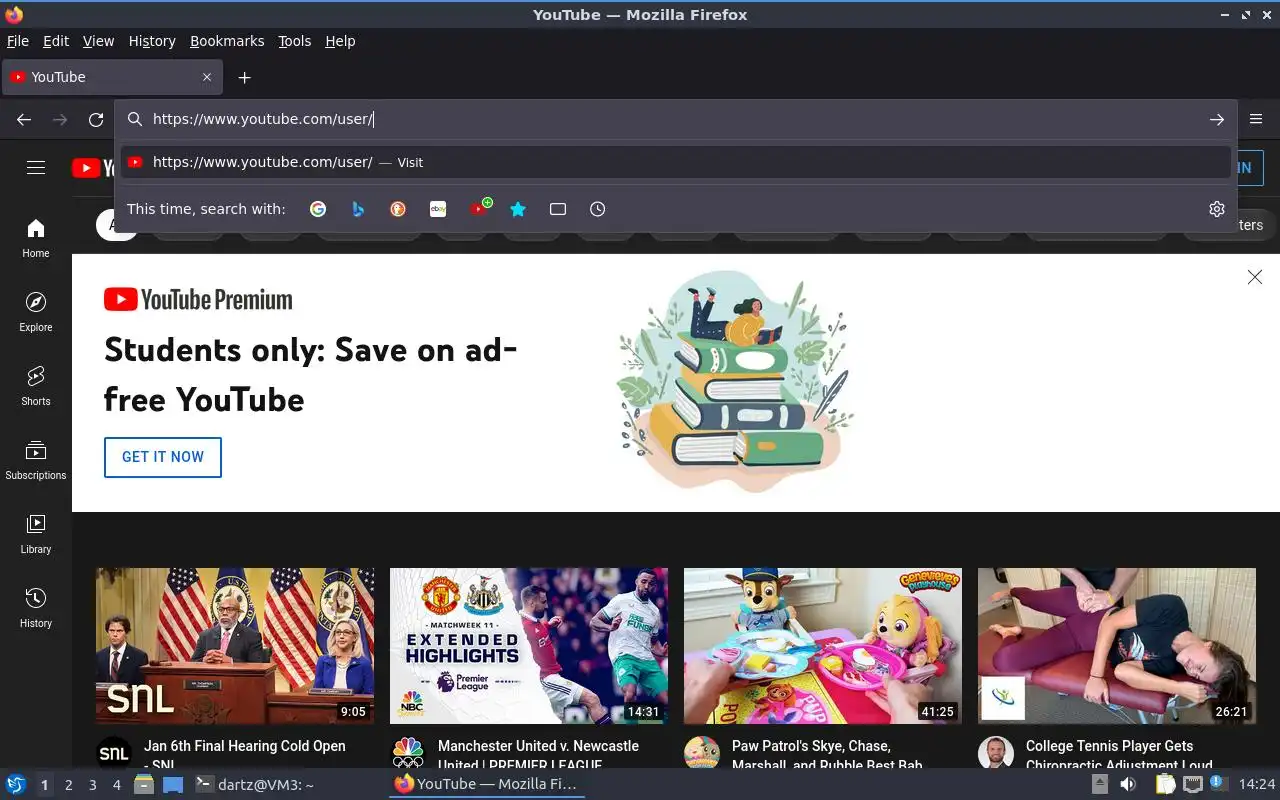This screenshot has width=1280, height=800.
Task: Search this time with eBay
Action: pyautogui.click(x=438, y=209)
